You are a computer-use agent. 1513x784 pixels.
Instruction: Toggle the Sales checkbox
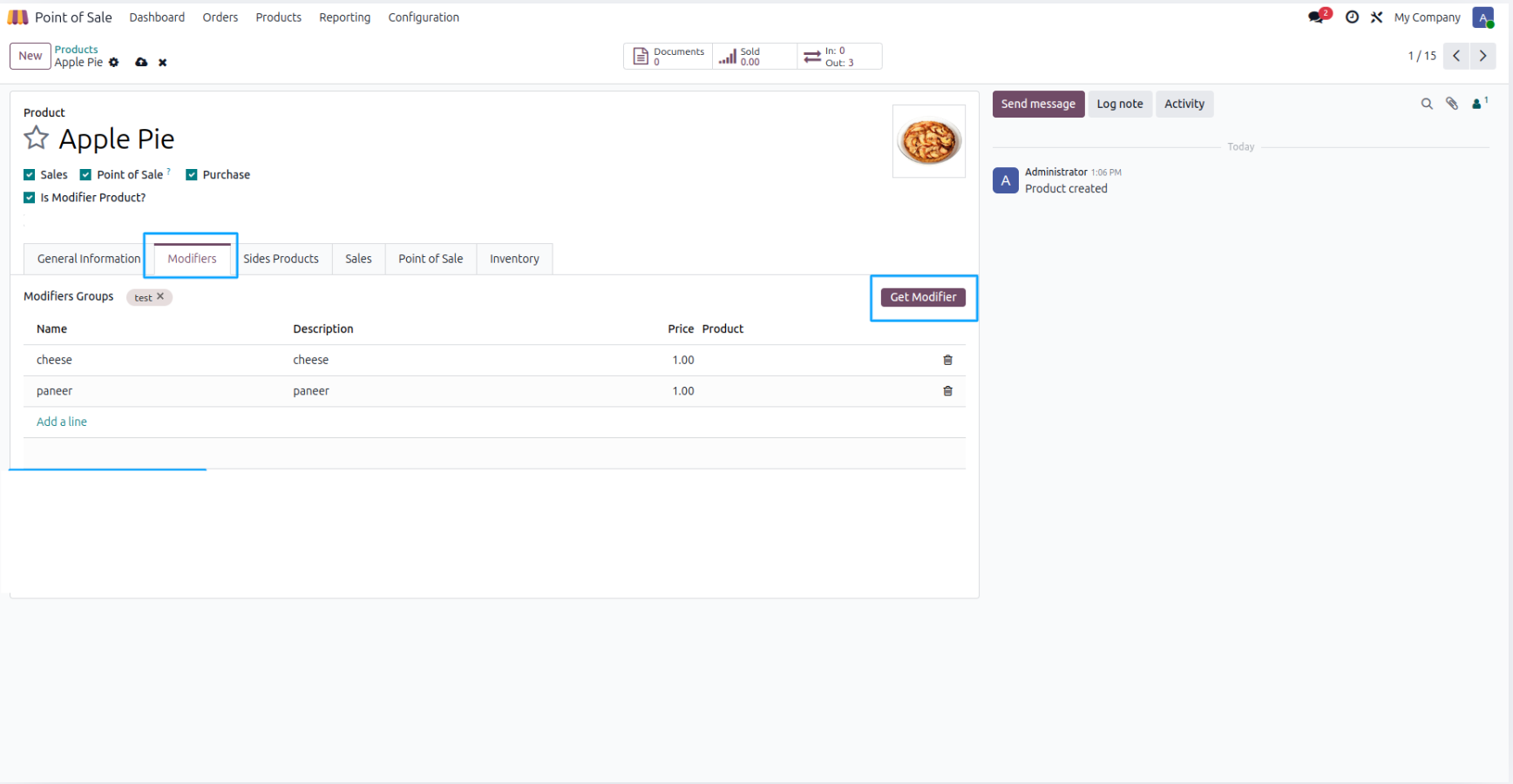point(30,175)
